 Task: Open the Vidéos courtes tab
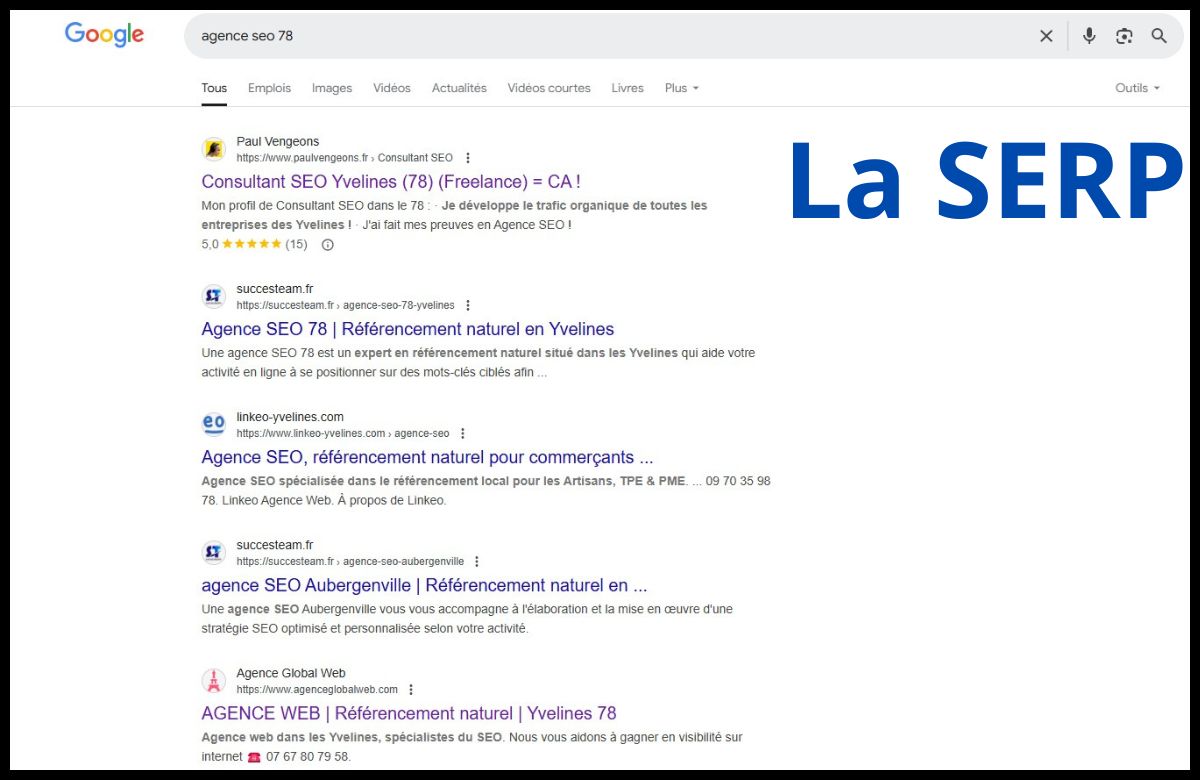(x=549, y=88)
